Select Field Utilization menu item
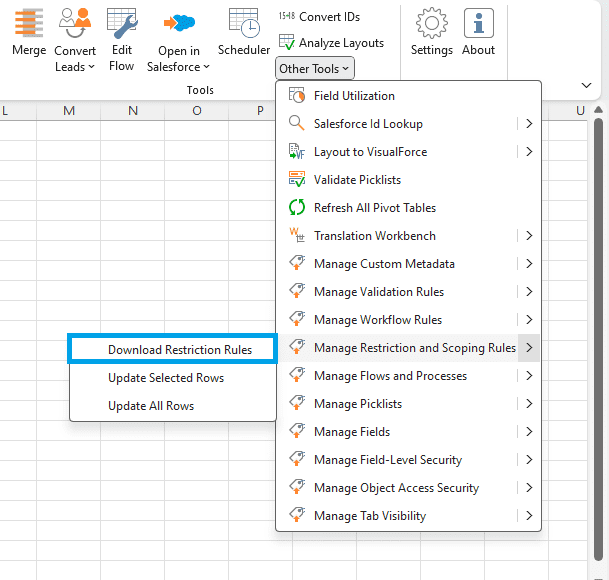 [354, 96]
